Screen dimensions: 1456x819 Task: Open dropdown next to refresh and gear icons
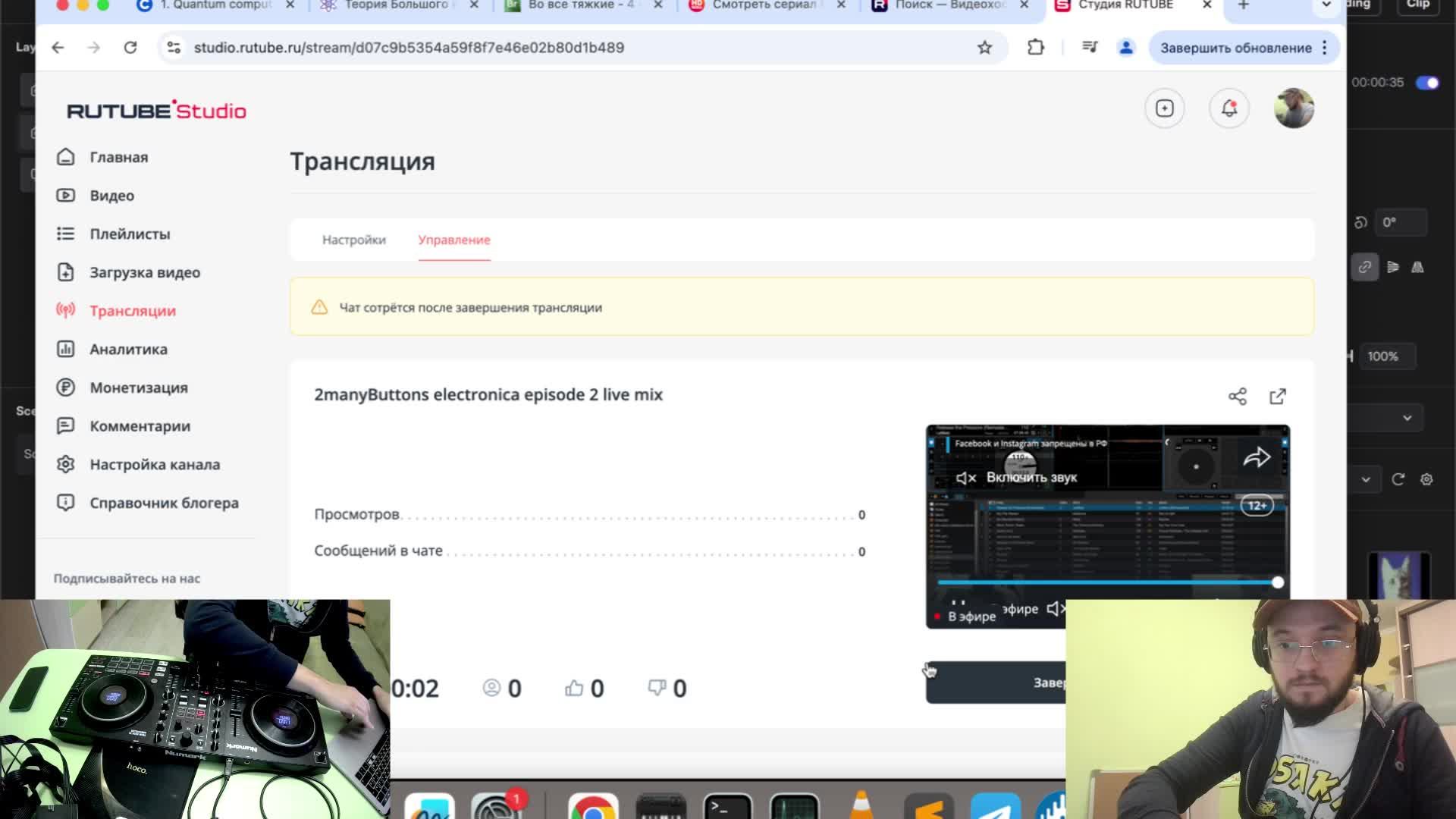click(1366, 479)
